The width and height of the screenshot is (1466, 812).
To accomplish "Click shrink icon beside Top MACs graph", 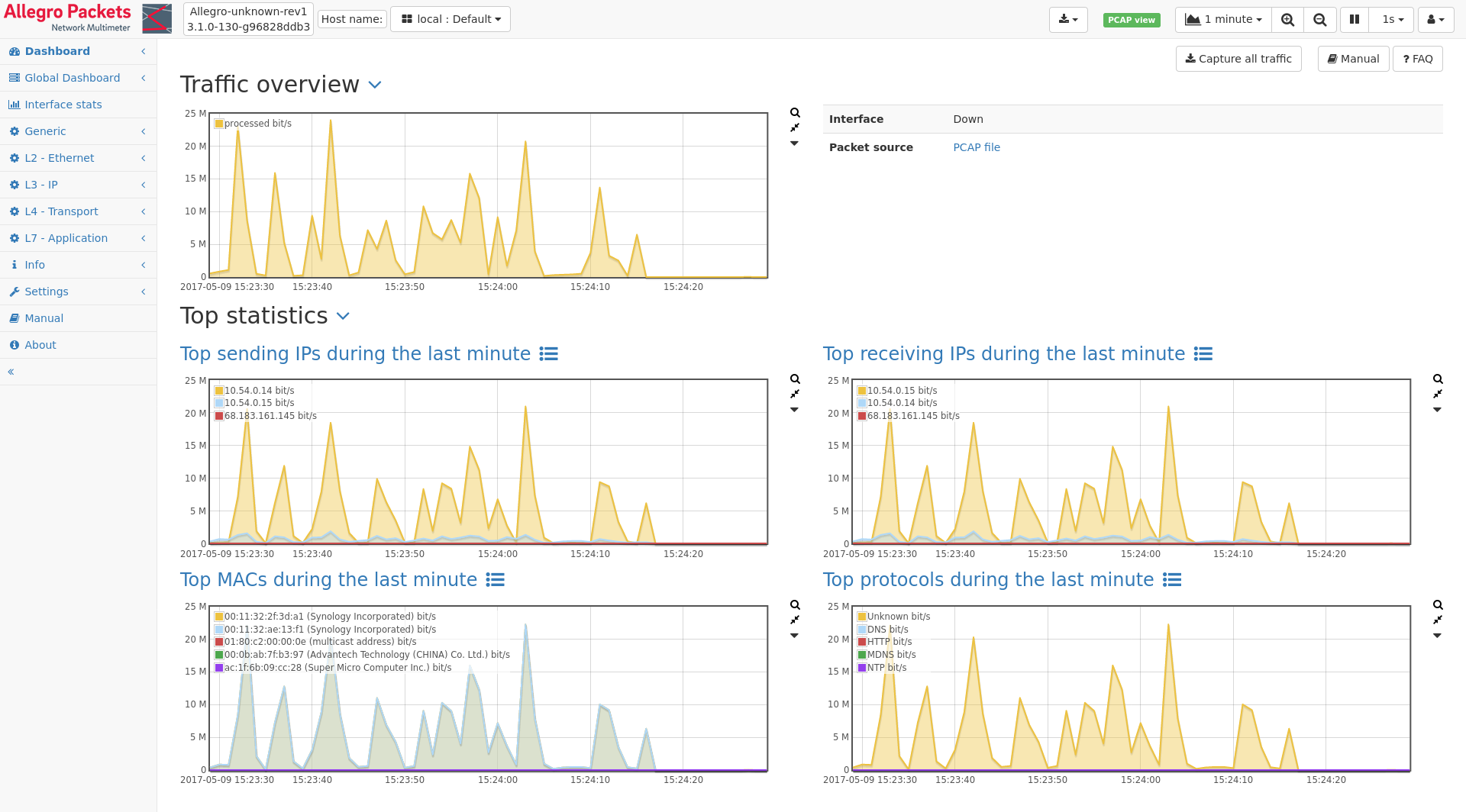I will click(795, 620).
